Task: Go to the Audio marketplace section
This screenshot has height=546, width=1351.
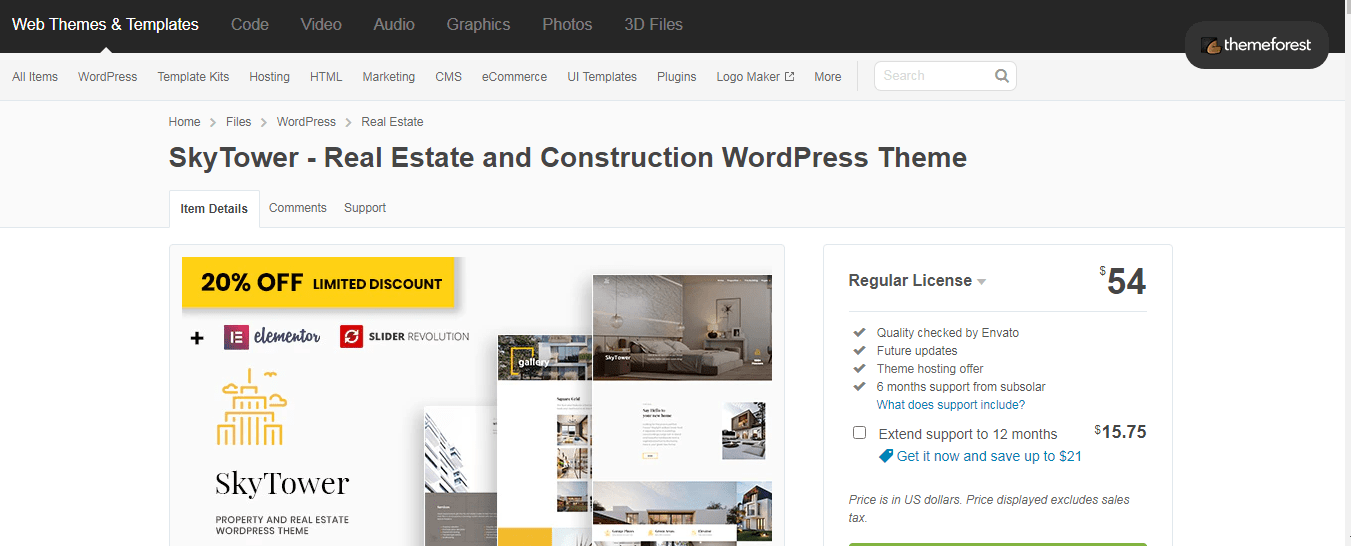Action: [x=394, y=25]
